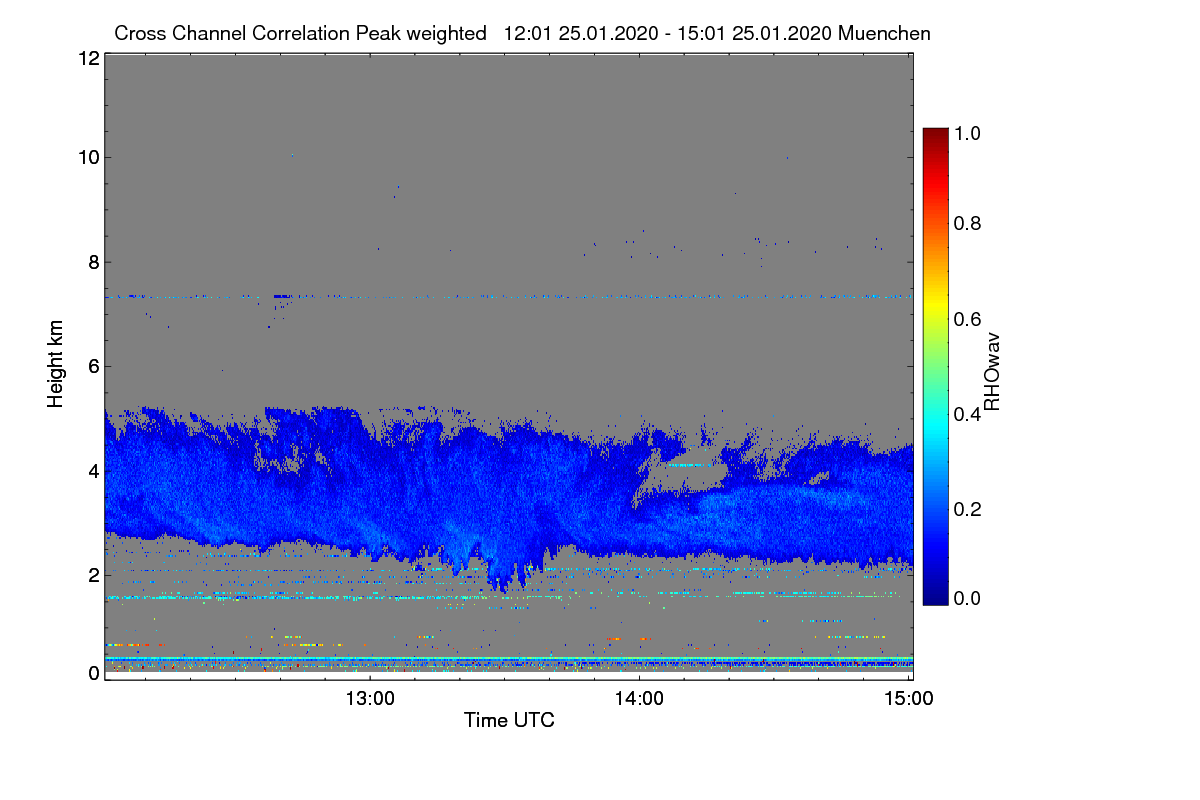Click the colorbar '0.4' value label
The height and width of the screenshot is (800, 1200).
pos(966,414)
